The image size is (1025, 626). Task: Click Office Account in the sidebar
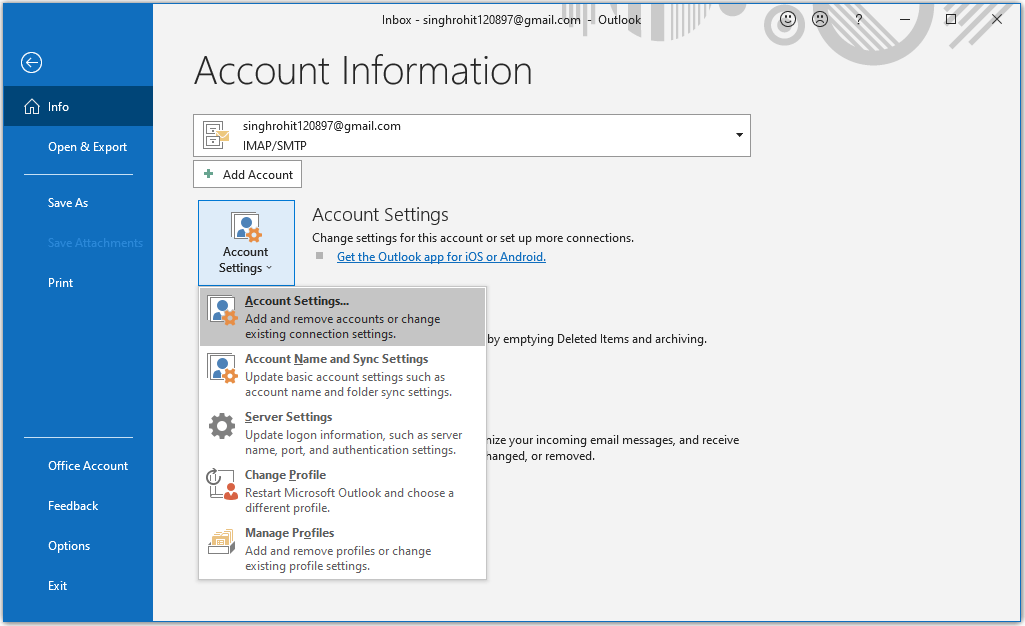click(87, 465)
